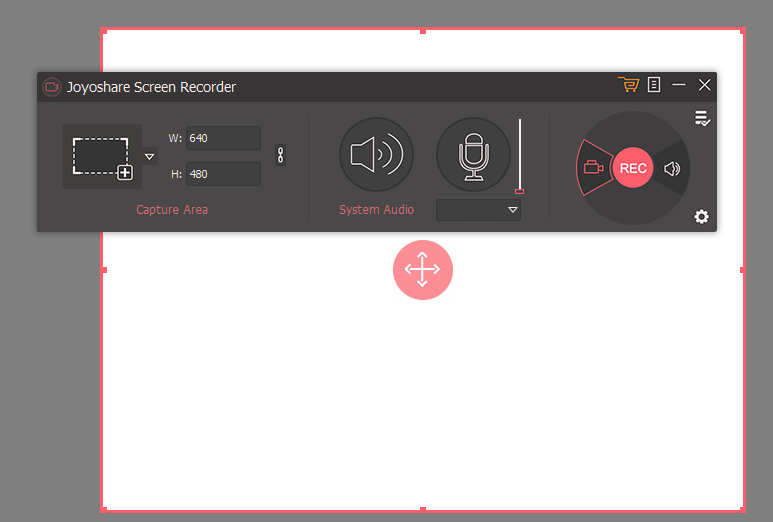Click the width field showing 640
The height and width of the screenshot is (522, 773).
pyautogui.click(x=223, y=138)
